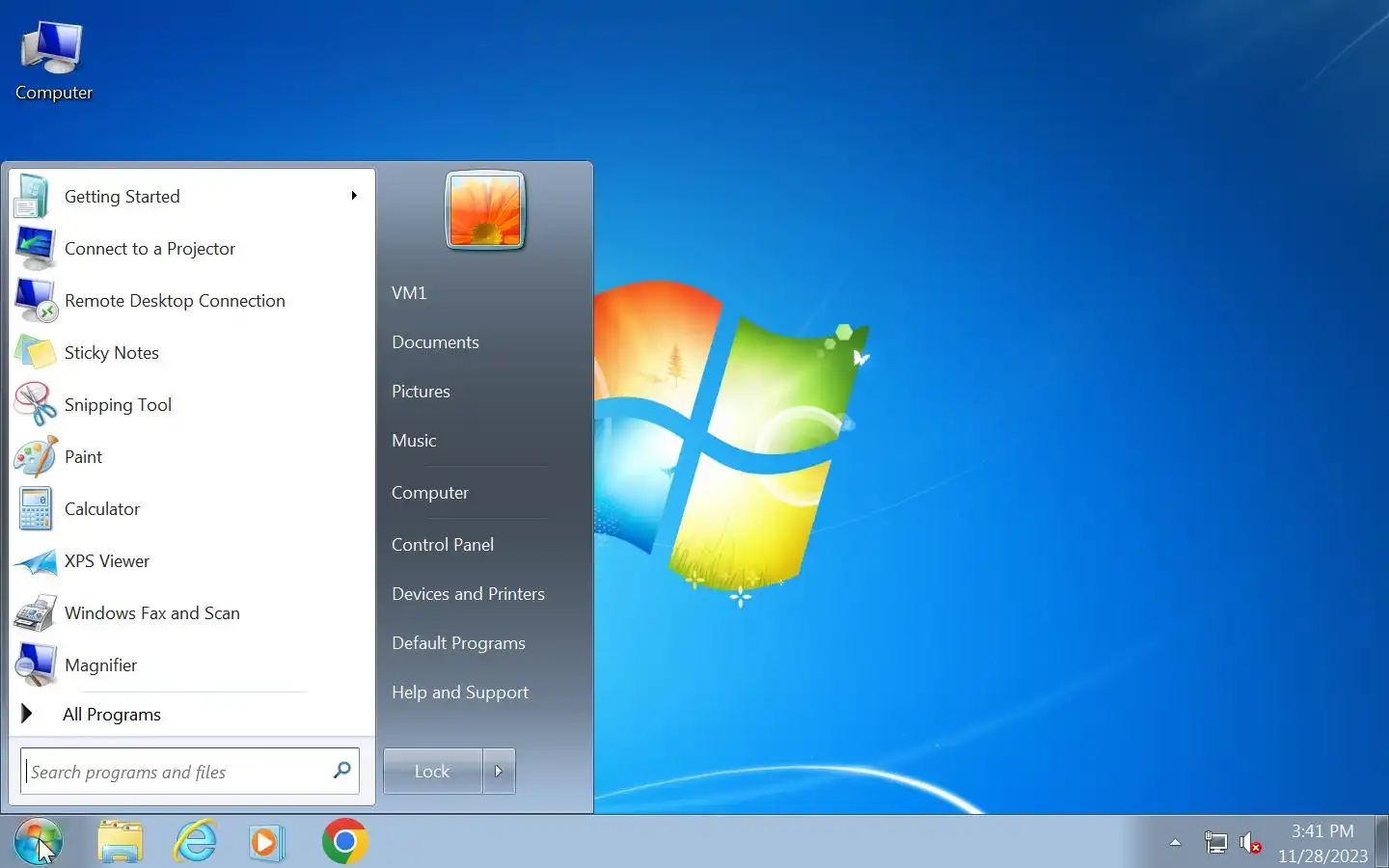Open the VM1 user folder

point(409,293)
